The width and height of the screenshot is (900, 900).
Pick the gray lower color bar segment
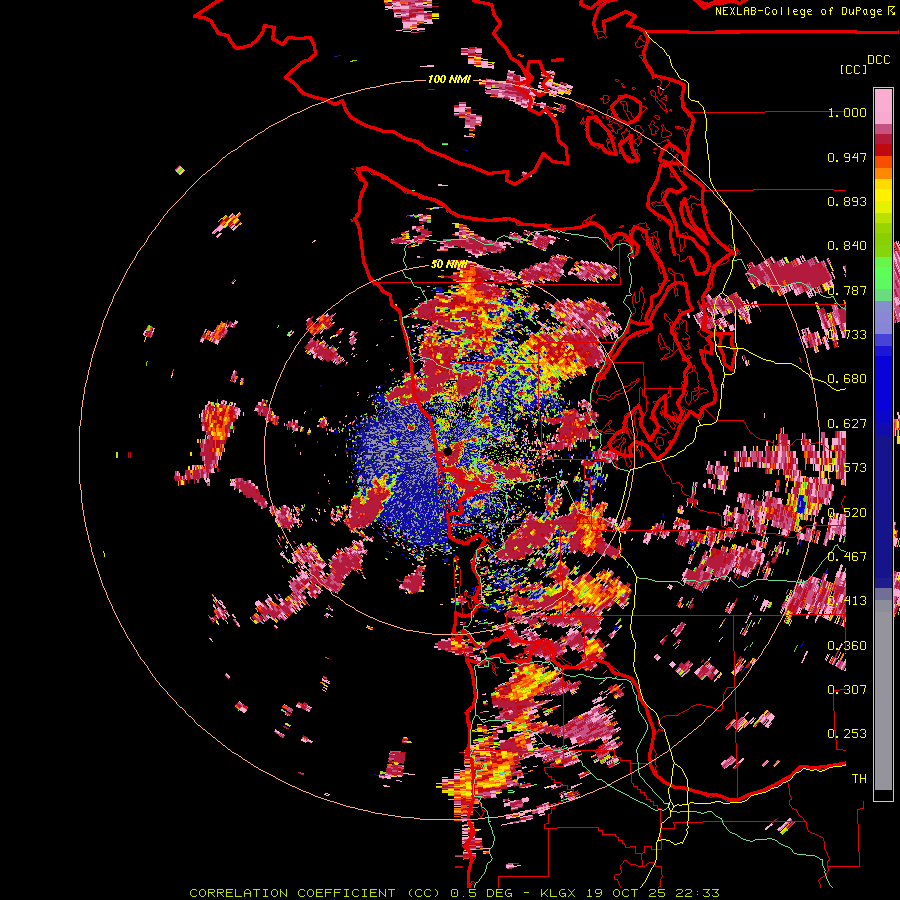(883, 695)
